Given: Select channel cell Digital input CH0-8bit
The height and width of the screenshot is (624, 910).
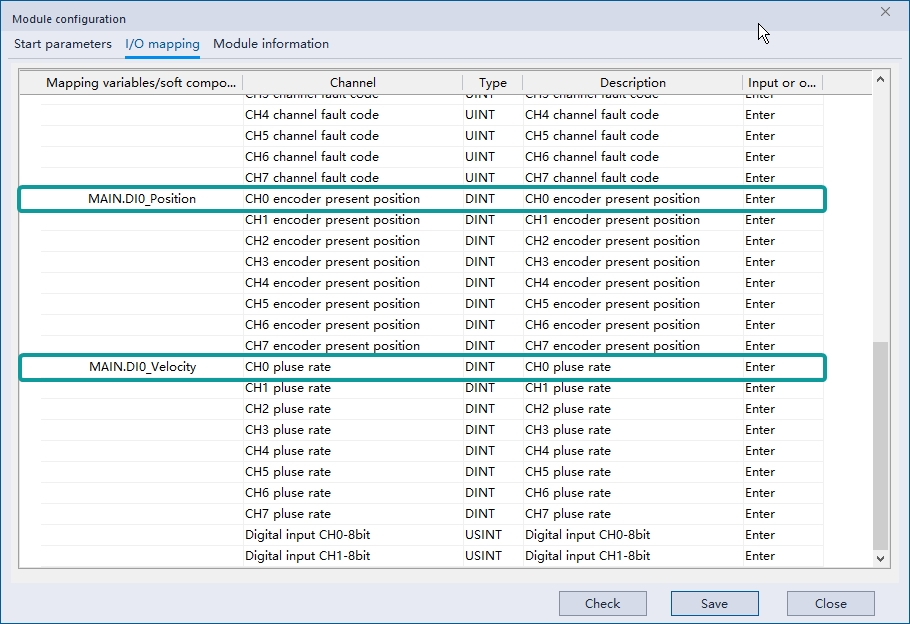Looking at the screenshot, I should click(353, 535).
